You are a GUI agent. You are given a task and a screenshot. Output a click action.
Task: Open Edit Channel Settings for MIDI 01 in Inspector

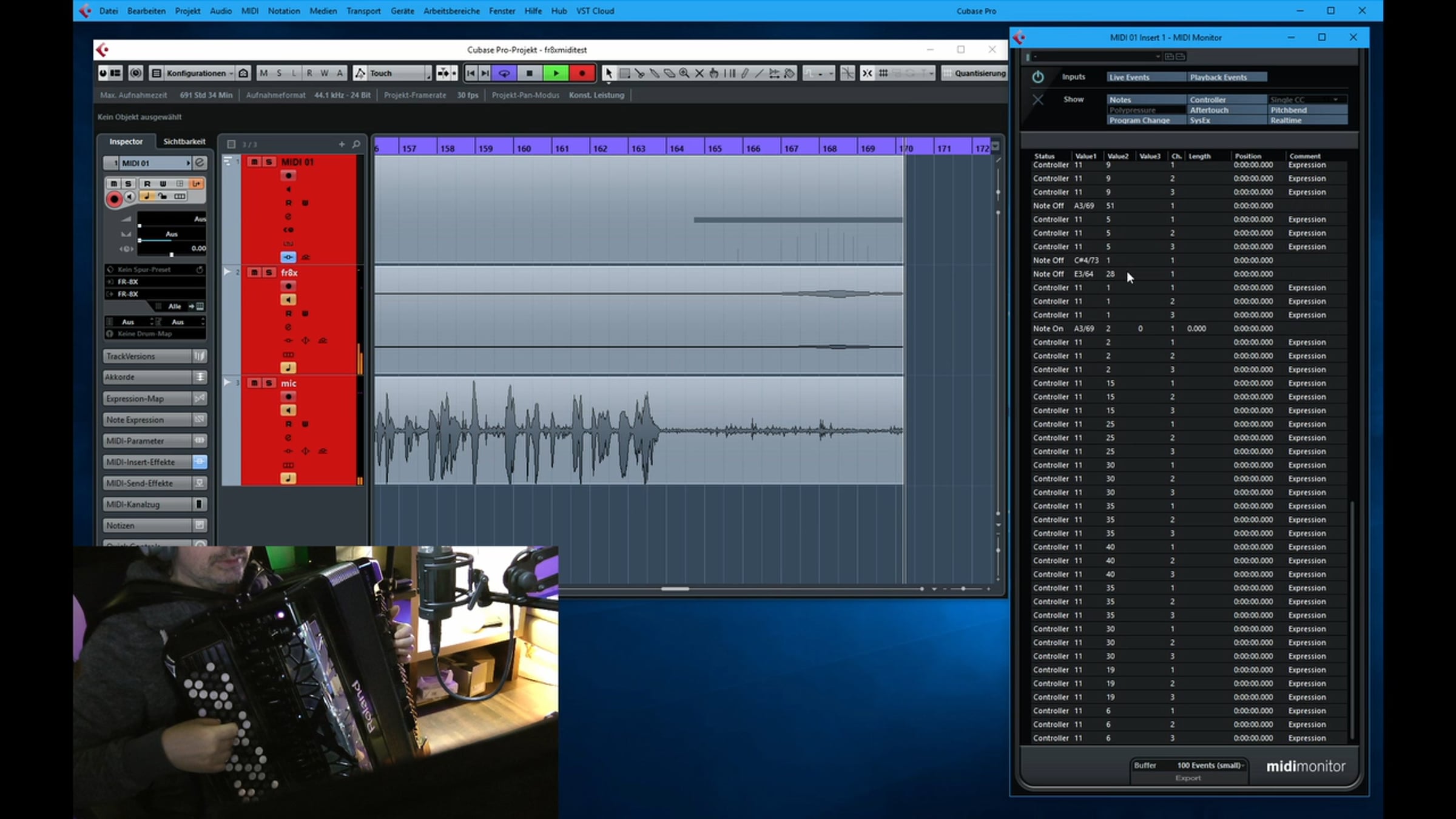[200, 163]
